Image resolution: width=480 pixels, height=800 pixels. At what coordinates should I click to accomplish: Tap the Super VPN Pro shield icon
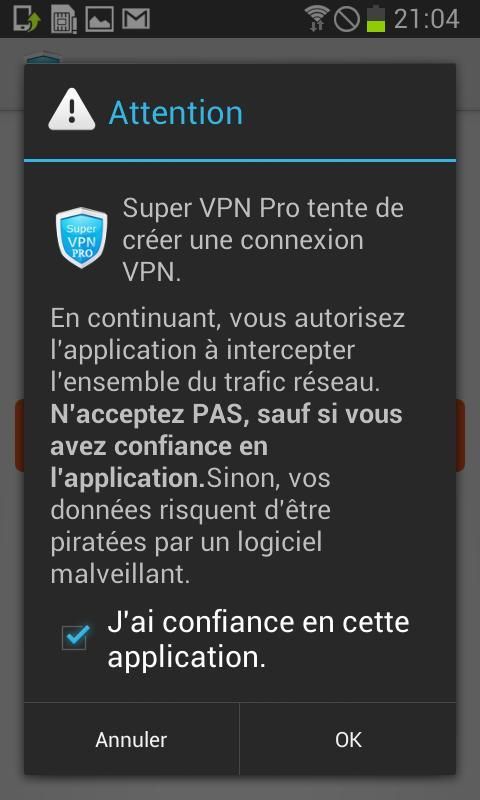coord(82,237)
